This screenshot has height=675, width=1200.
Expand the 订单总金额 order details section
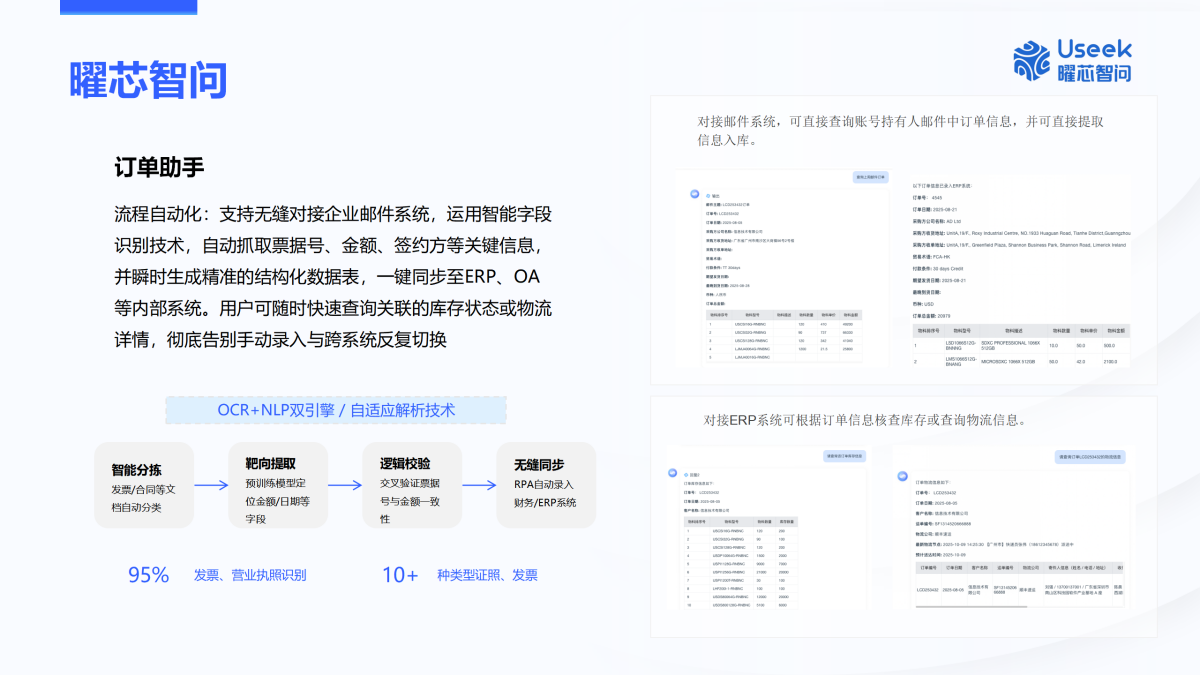click(x=714, y=301)
